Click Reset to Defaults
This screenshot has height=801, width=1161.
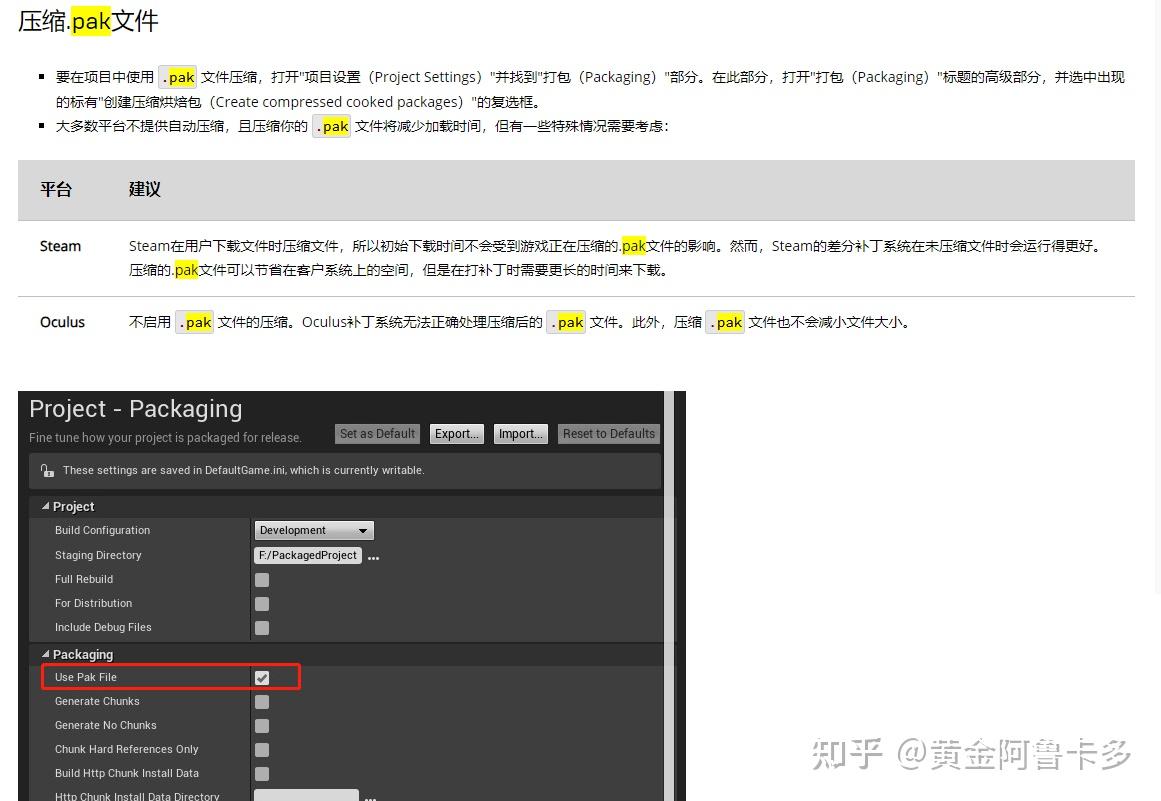[608, 433]
